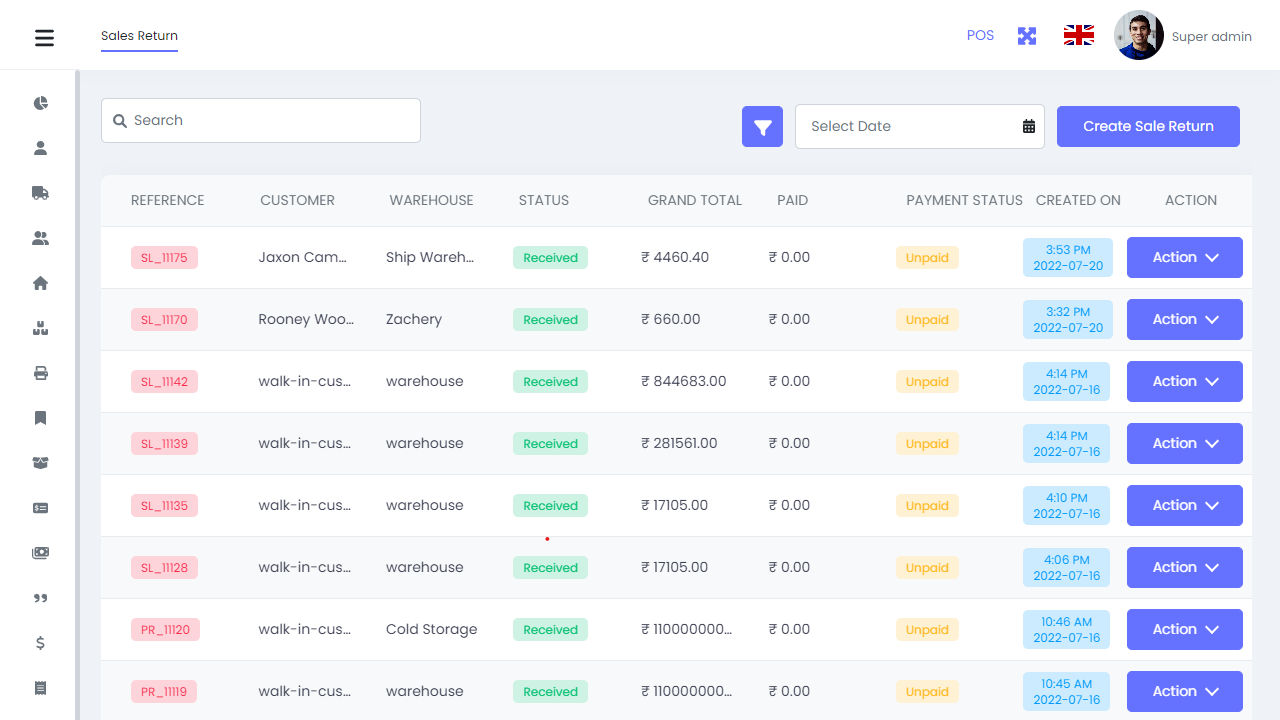This screenshot has width=1280, height=720.
Task: Open the language selector UK flag
Action: tap(1078, 36)
